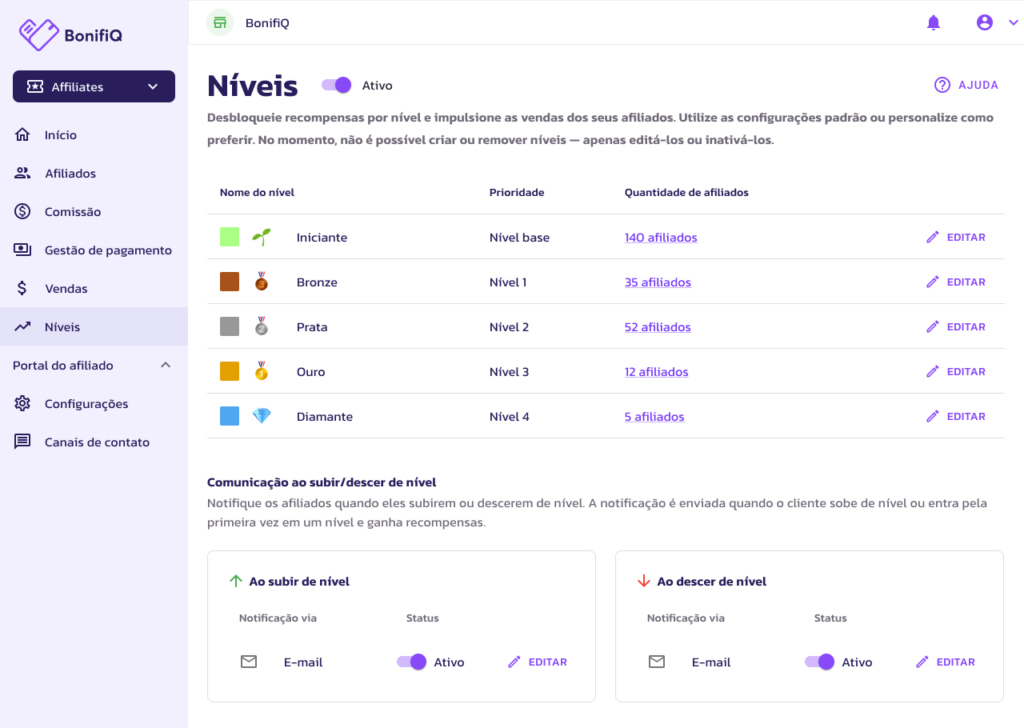The image size is (1024, 728).
Task: Open the Affiliates module dropdown
Action: [93, 87]
